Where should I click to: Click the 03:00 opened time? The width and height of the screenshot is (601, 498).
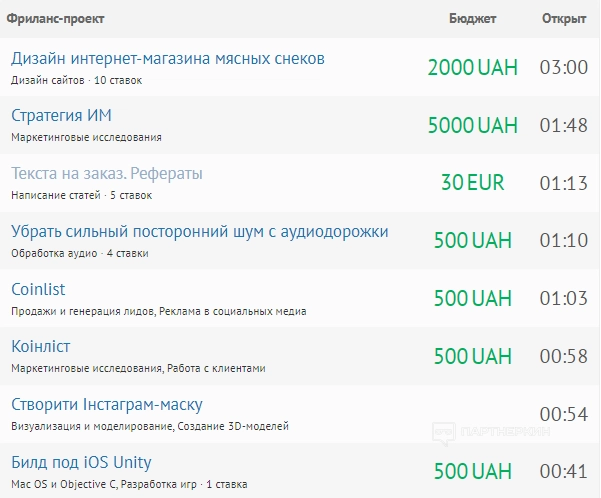pos(563,68)
